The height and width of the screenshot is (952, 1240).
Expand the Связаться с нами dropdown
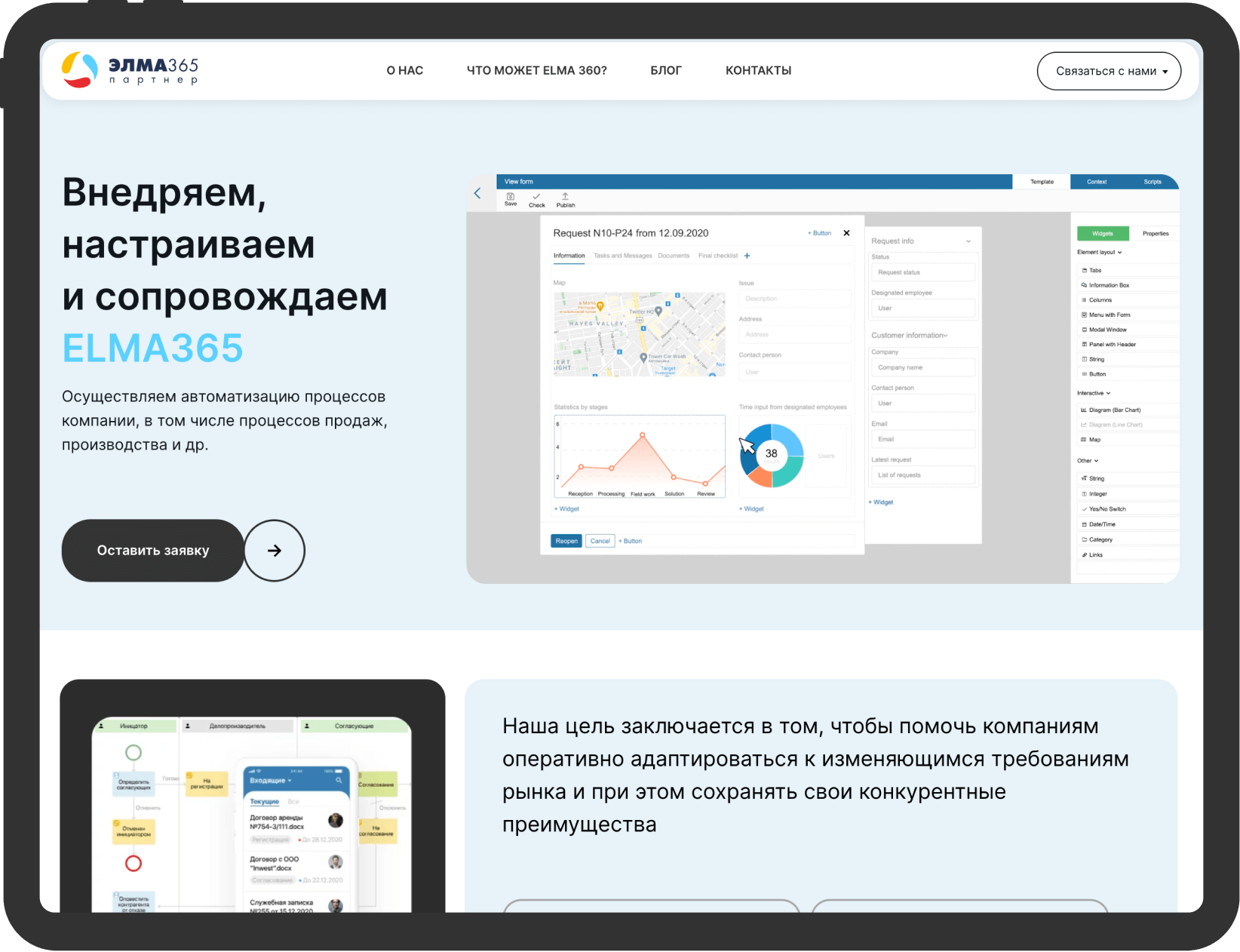tap(1109, 71)
